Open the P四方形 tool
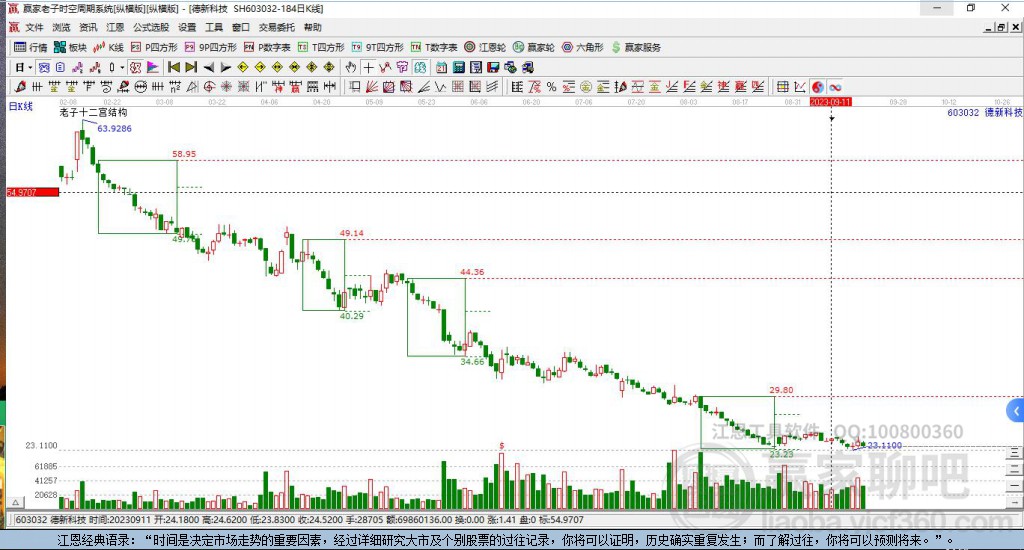 [x=154, y=47]
